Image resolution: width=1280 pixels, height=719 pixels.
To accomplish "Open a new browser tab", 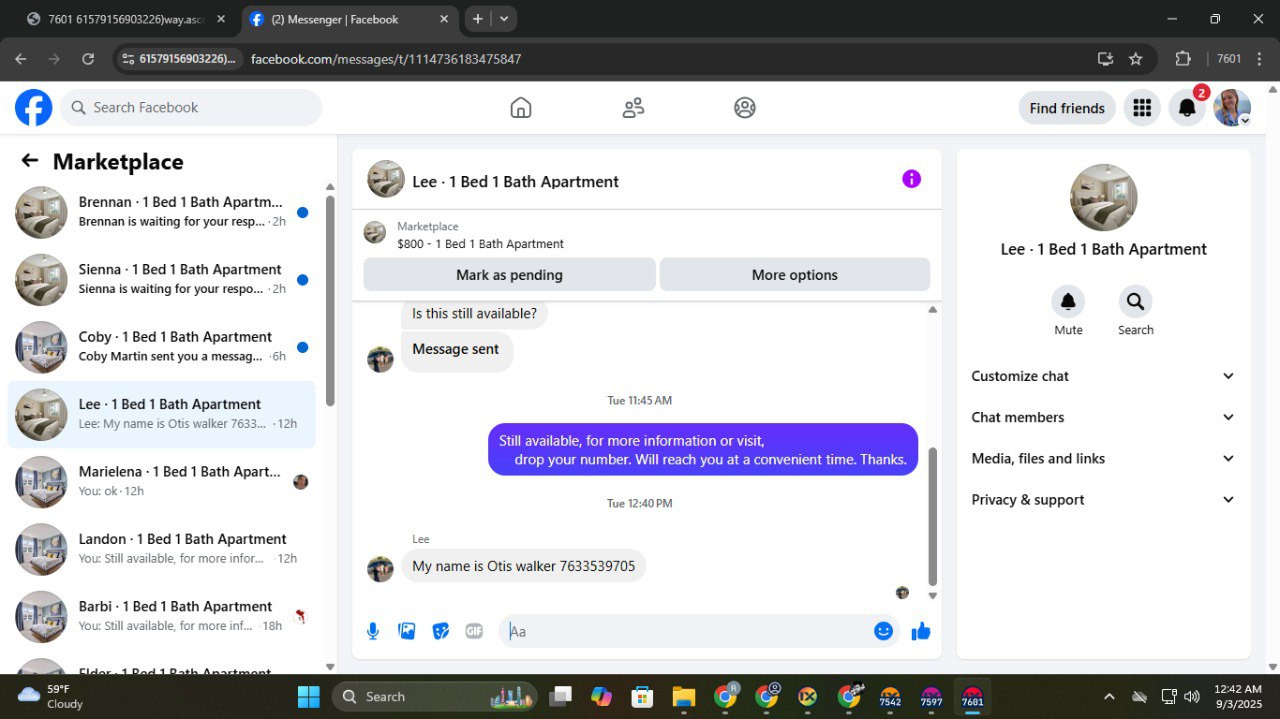I will point(478,18).
